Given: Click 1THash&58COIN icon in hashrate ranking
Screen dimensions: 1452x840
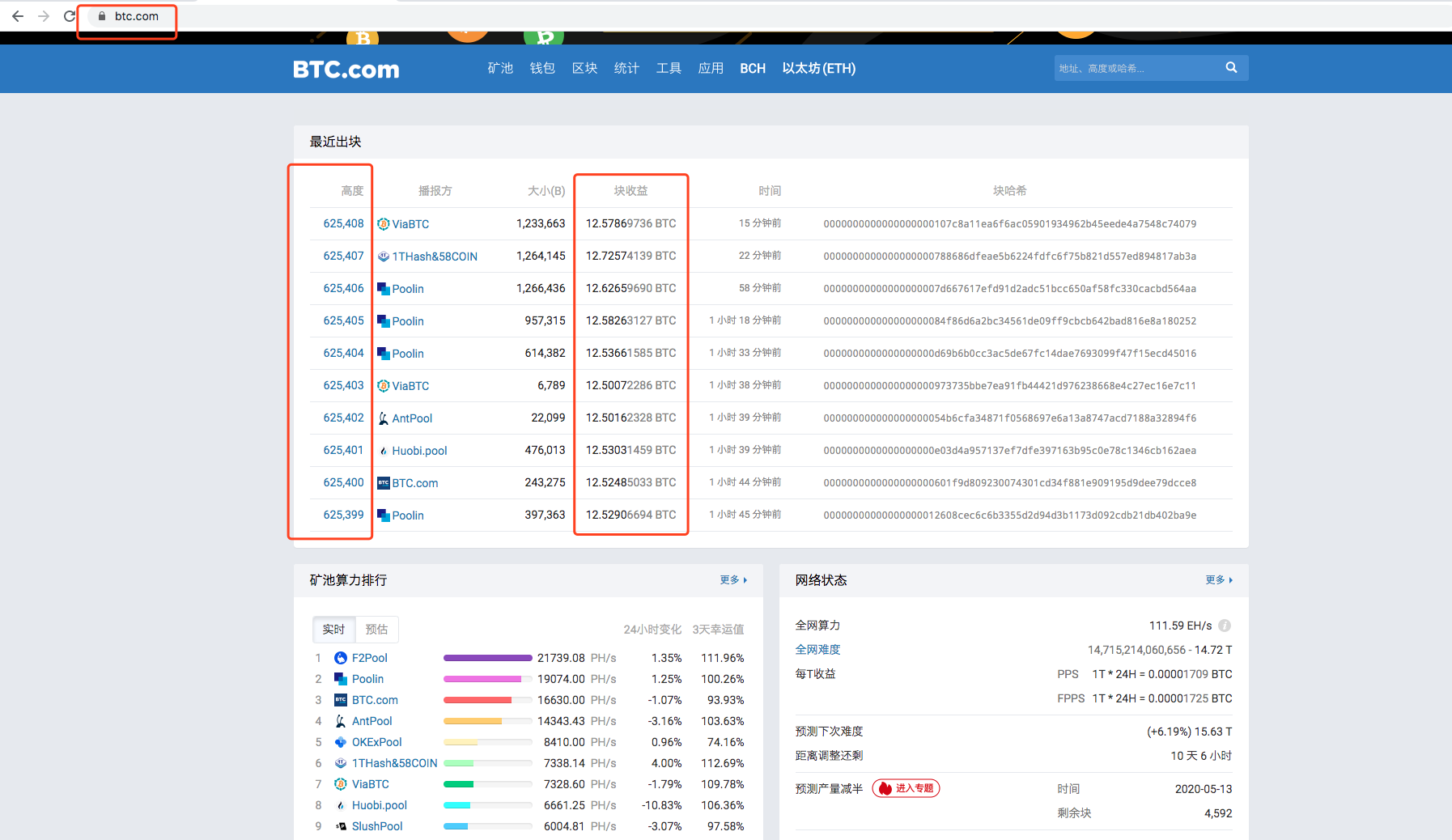Looking at the screenshot, I should coord(341,763).
